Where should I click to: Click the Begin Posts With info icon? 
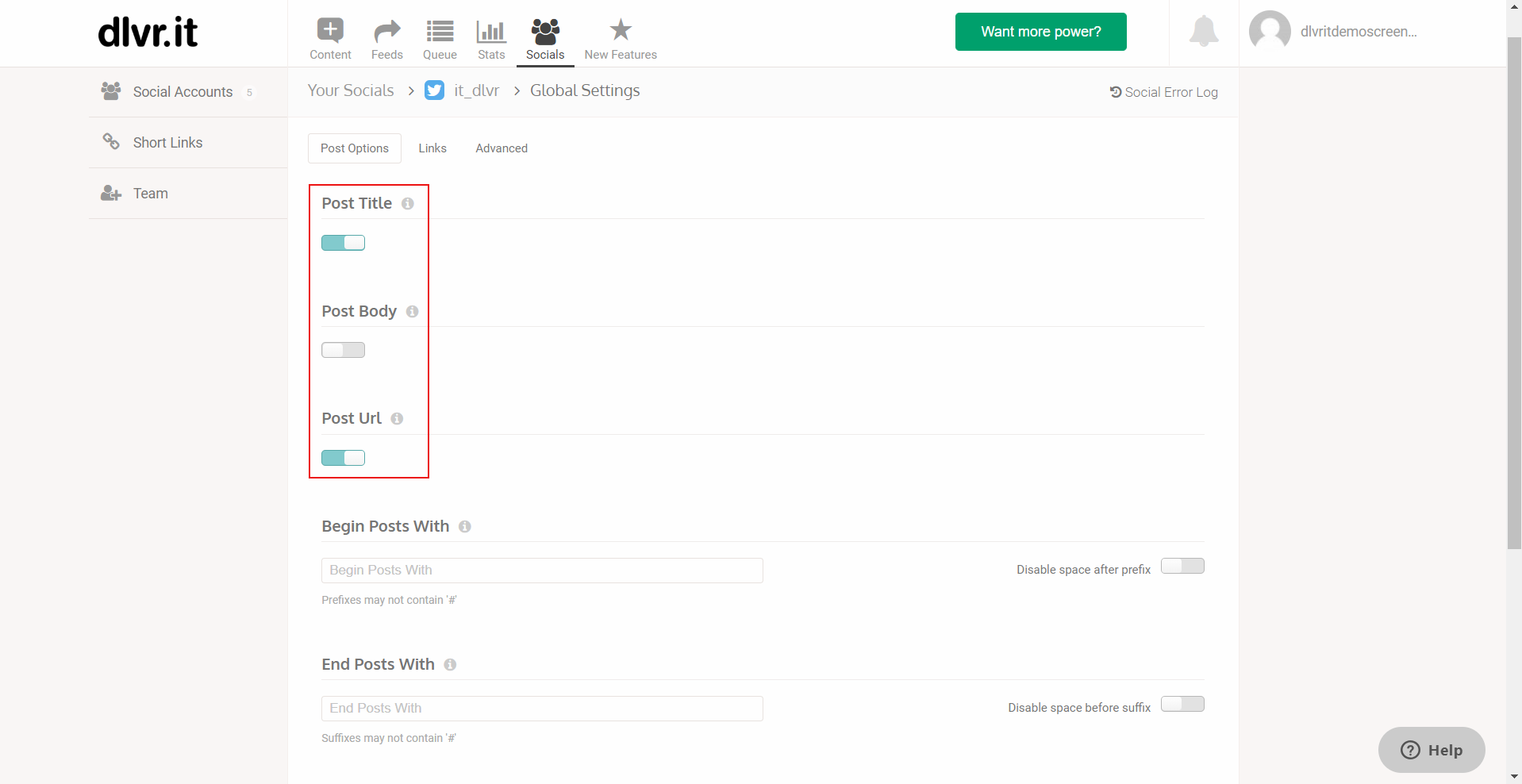(x=465, y=527)
